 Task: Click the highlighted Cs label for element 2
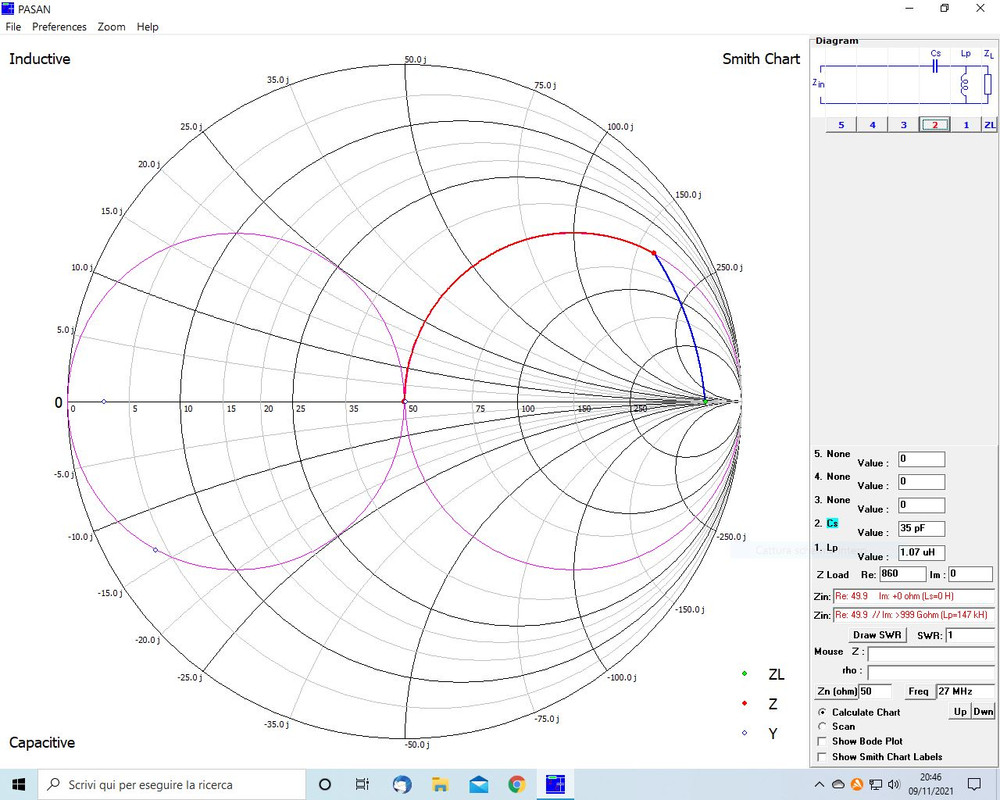832,523
